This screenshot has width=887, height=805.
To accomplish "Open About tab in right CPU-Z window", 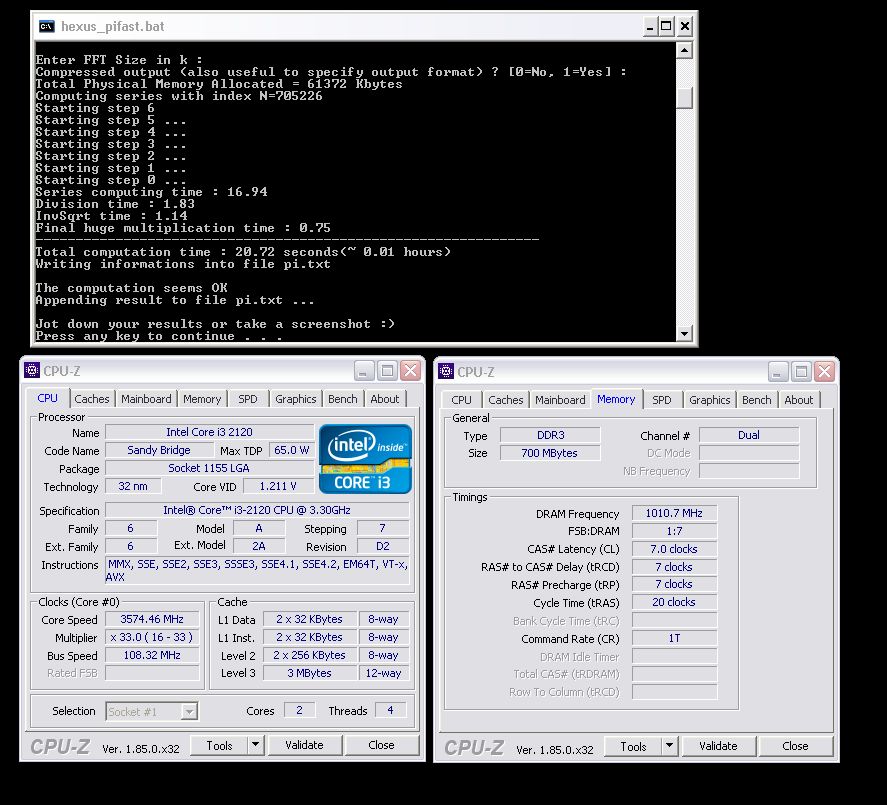I will click(x=799, y=400).
